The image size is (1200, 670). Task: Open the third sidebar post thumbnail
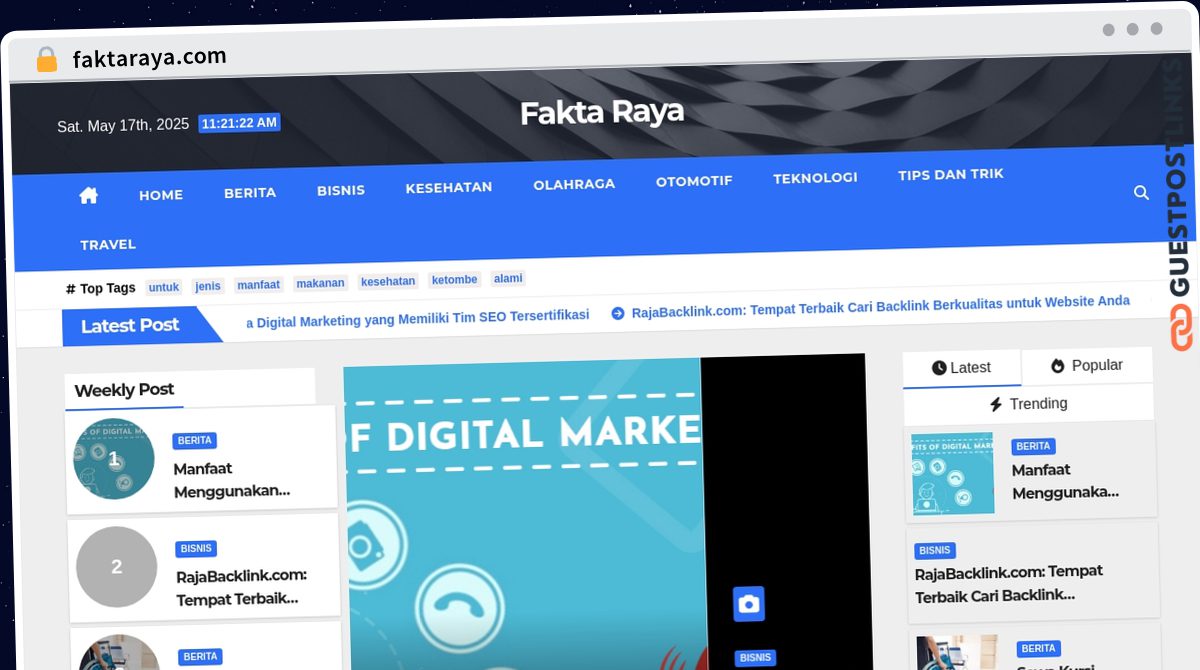coord(957,652)
